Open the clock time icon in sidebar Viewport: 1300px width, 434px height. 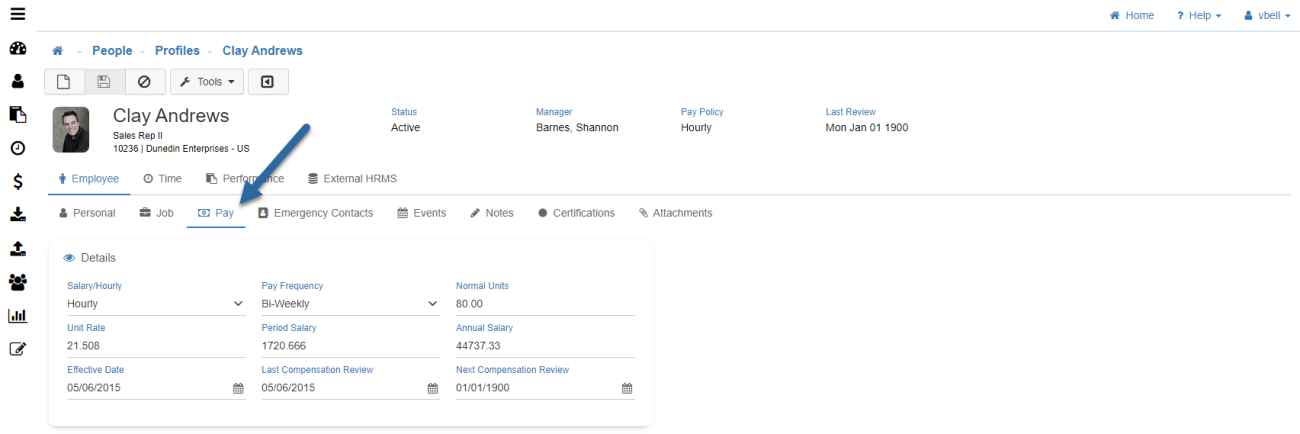tap(17, 148)
